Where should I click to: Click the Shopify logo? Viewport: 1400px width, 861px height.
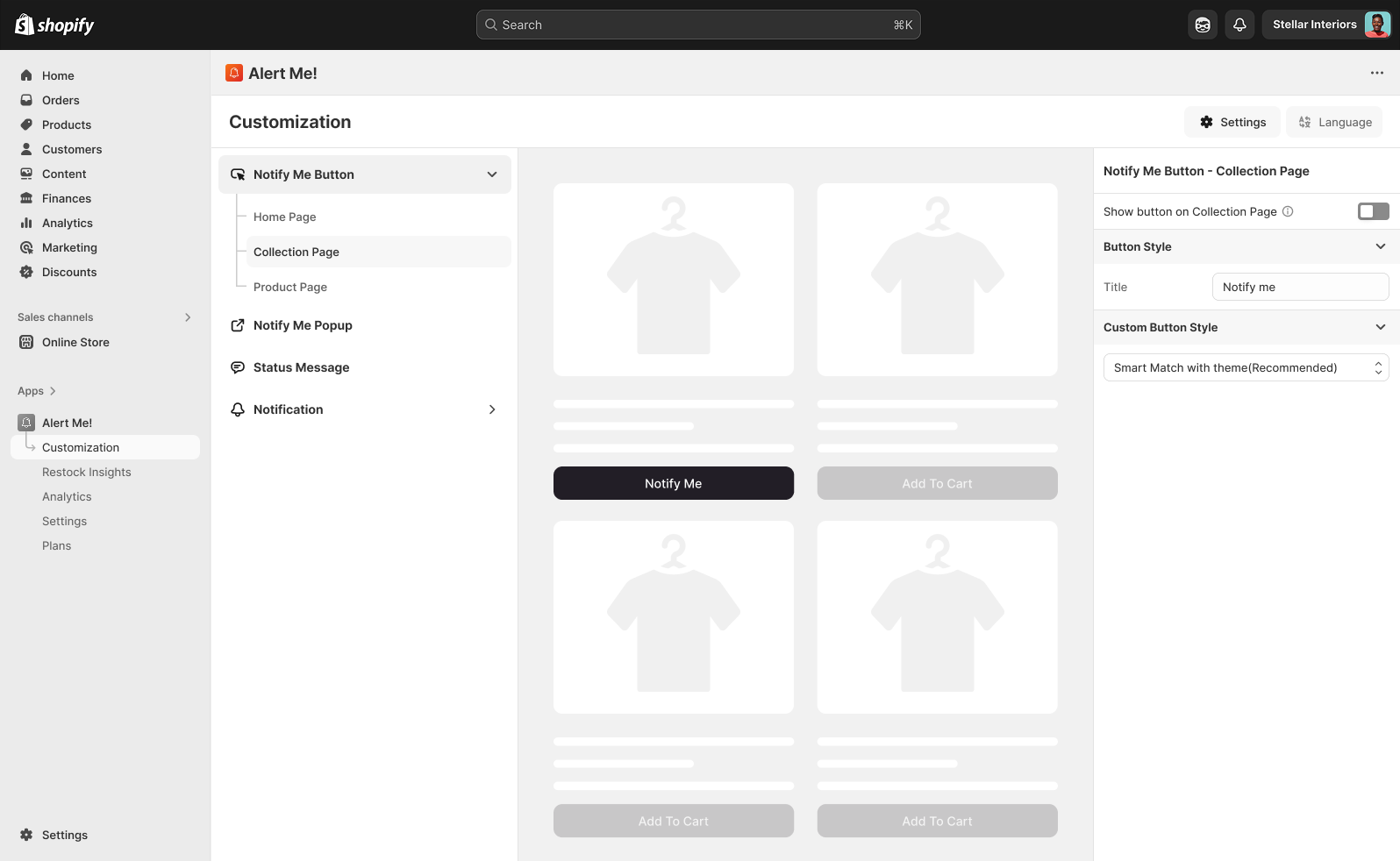[54, 25]
